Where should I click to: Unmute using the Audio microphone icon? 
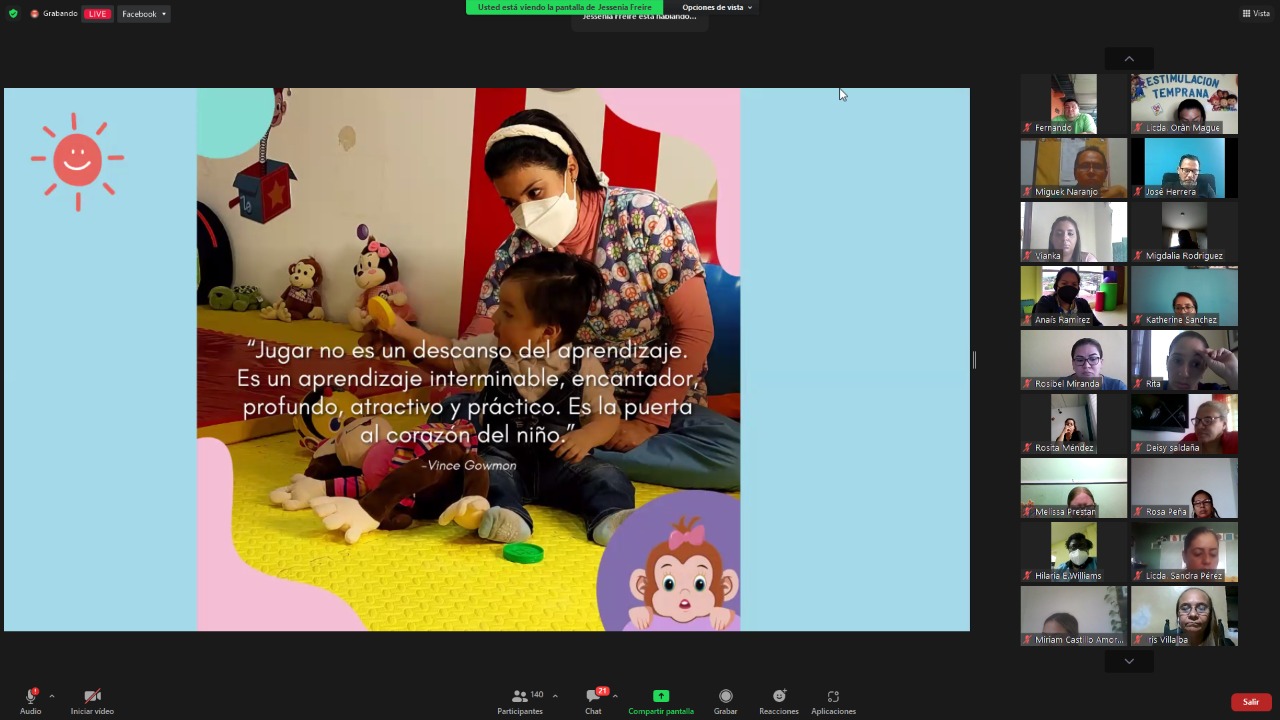[31, 696]
